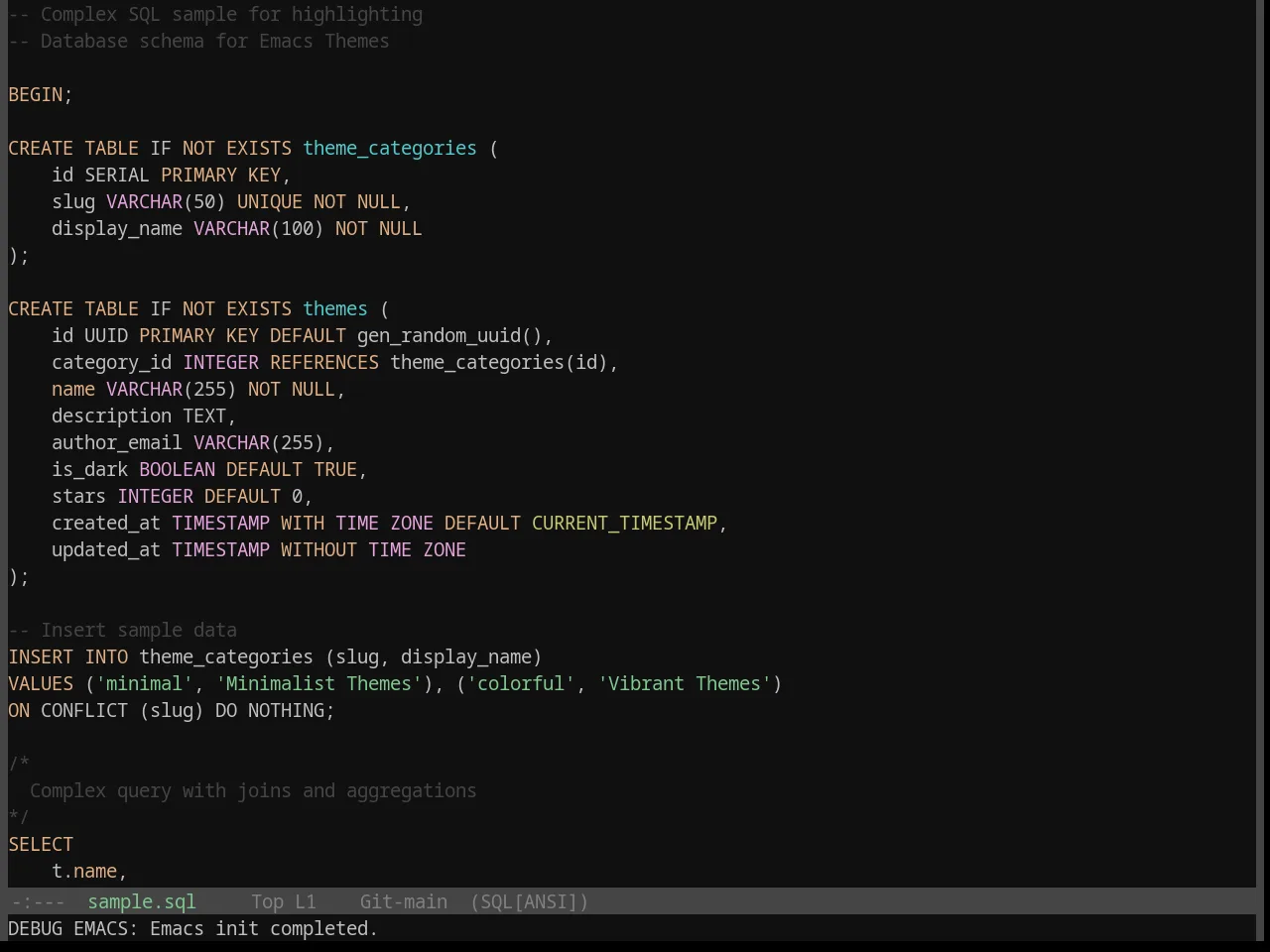Click the 'Minimalist Themes' string literal

(x=318, y=683)
